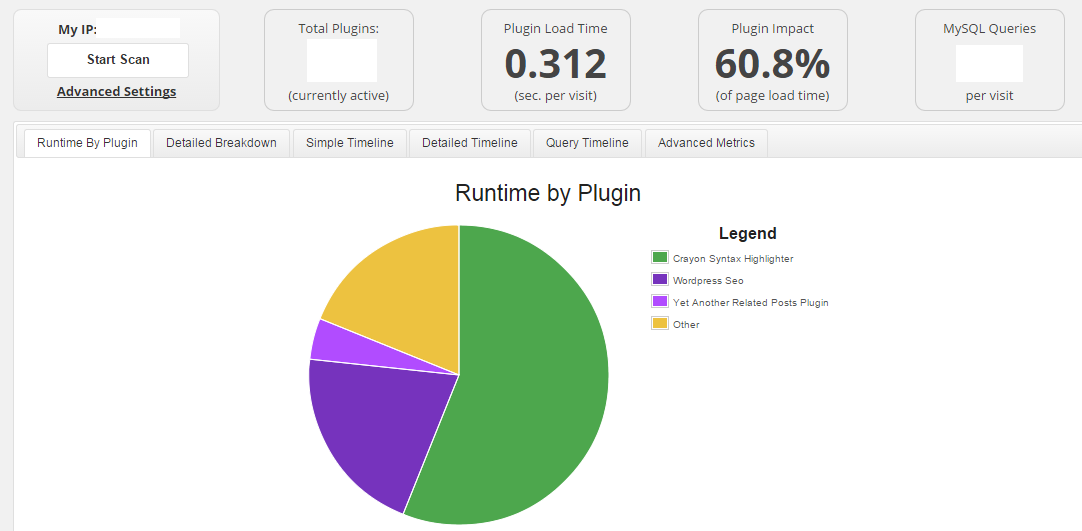Image resolution: width=1082 pixels, height=531 pixels.
Task: Click the Total Plugins count box
Action: coord(341,61)
